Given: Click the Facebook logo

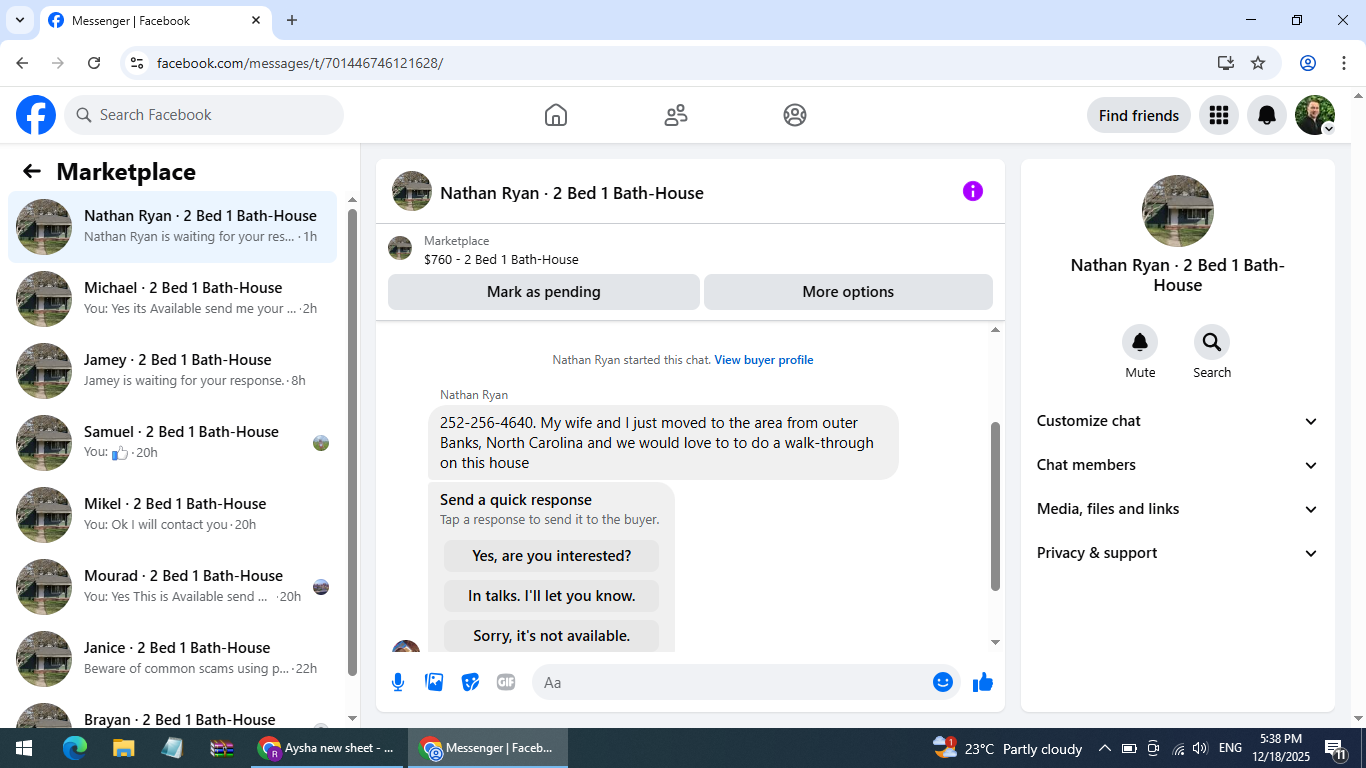Looking at the screenshot, I should 36,115.
